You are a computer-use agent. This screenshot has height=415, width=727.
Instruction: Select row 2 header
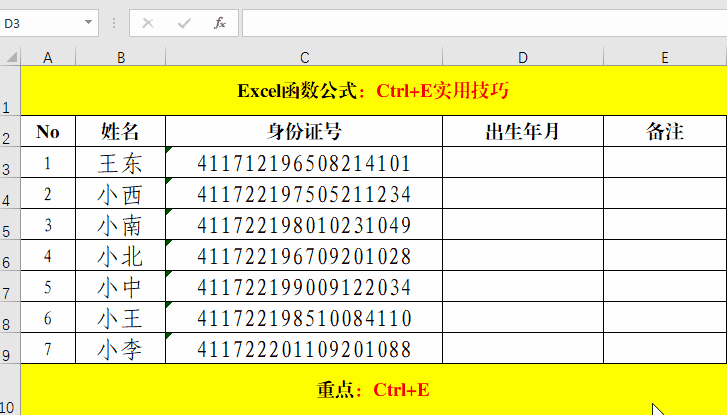[10, 131]
